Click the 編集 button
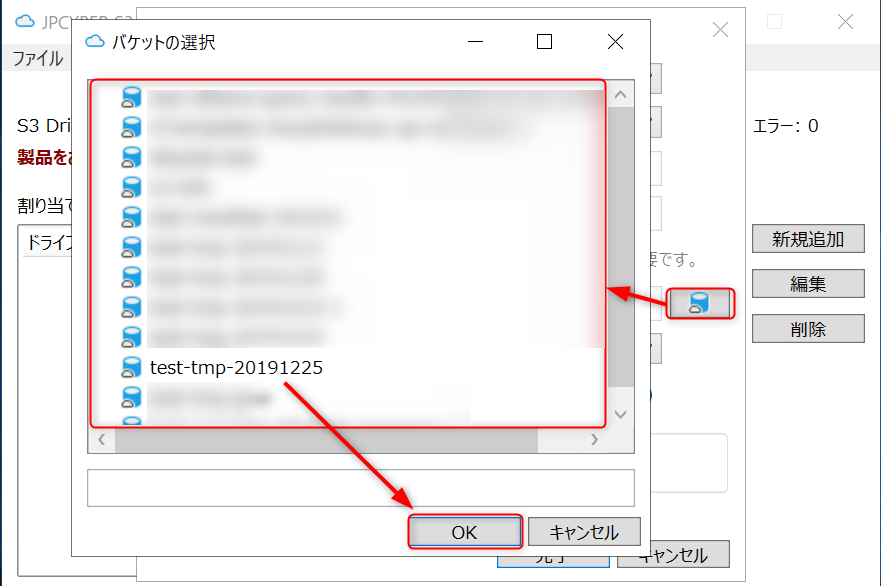Image resolution: width=881 pixels, height=586 pixels. (x=808, y=283)
